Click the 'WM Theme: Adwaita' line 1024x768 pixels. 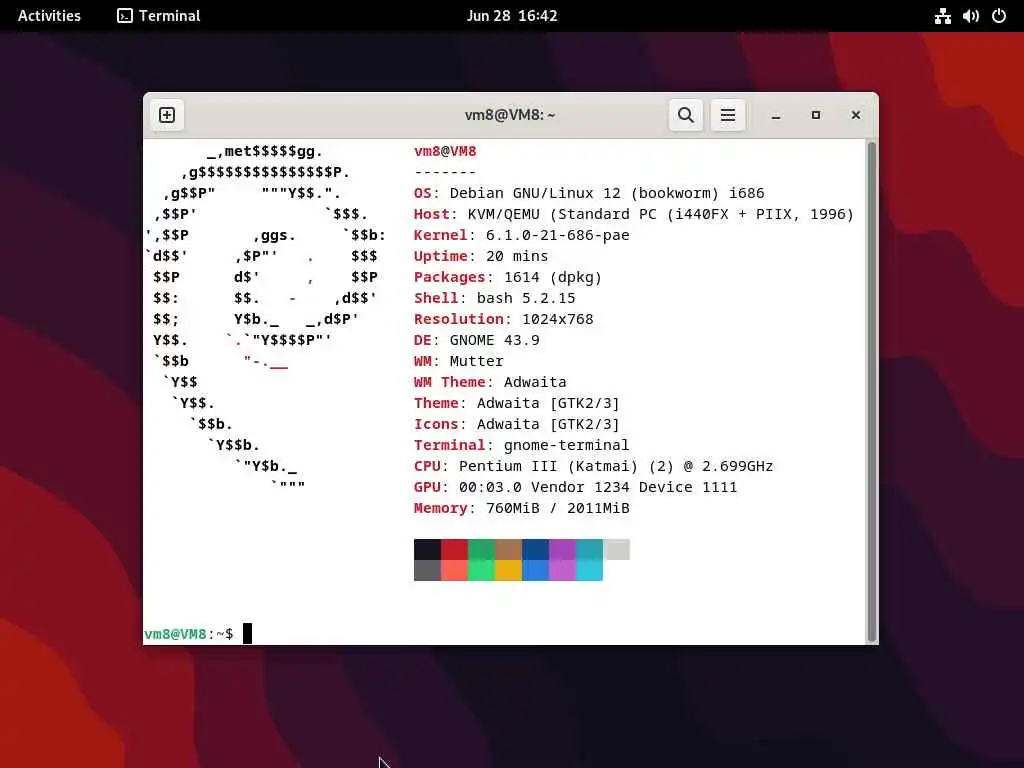(x=490, y=382)
